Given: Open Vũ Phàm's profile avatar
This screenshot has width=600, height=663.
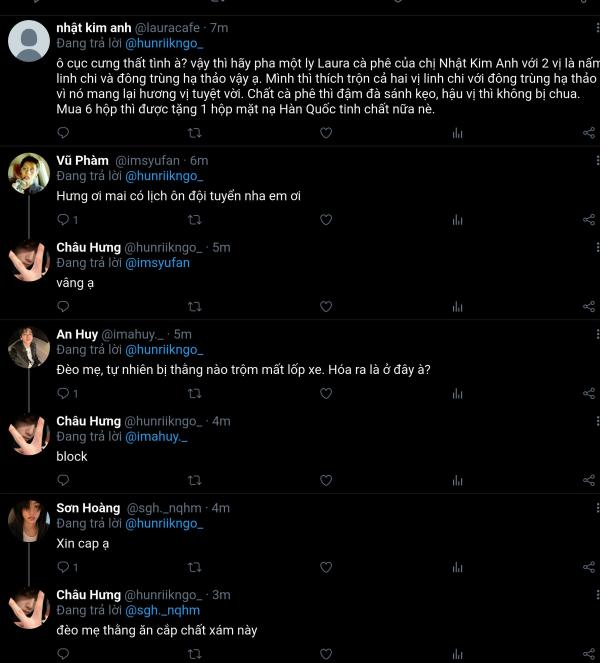Looking at the screenshot, I should [x=29, y=173].
